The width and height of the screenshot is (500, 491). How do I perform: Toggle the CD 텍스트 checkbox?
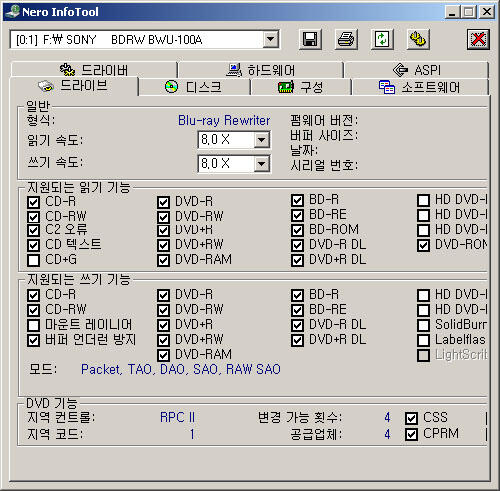pos(33,245)
